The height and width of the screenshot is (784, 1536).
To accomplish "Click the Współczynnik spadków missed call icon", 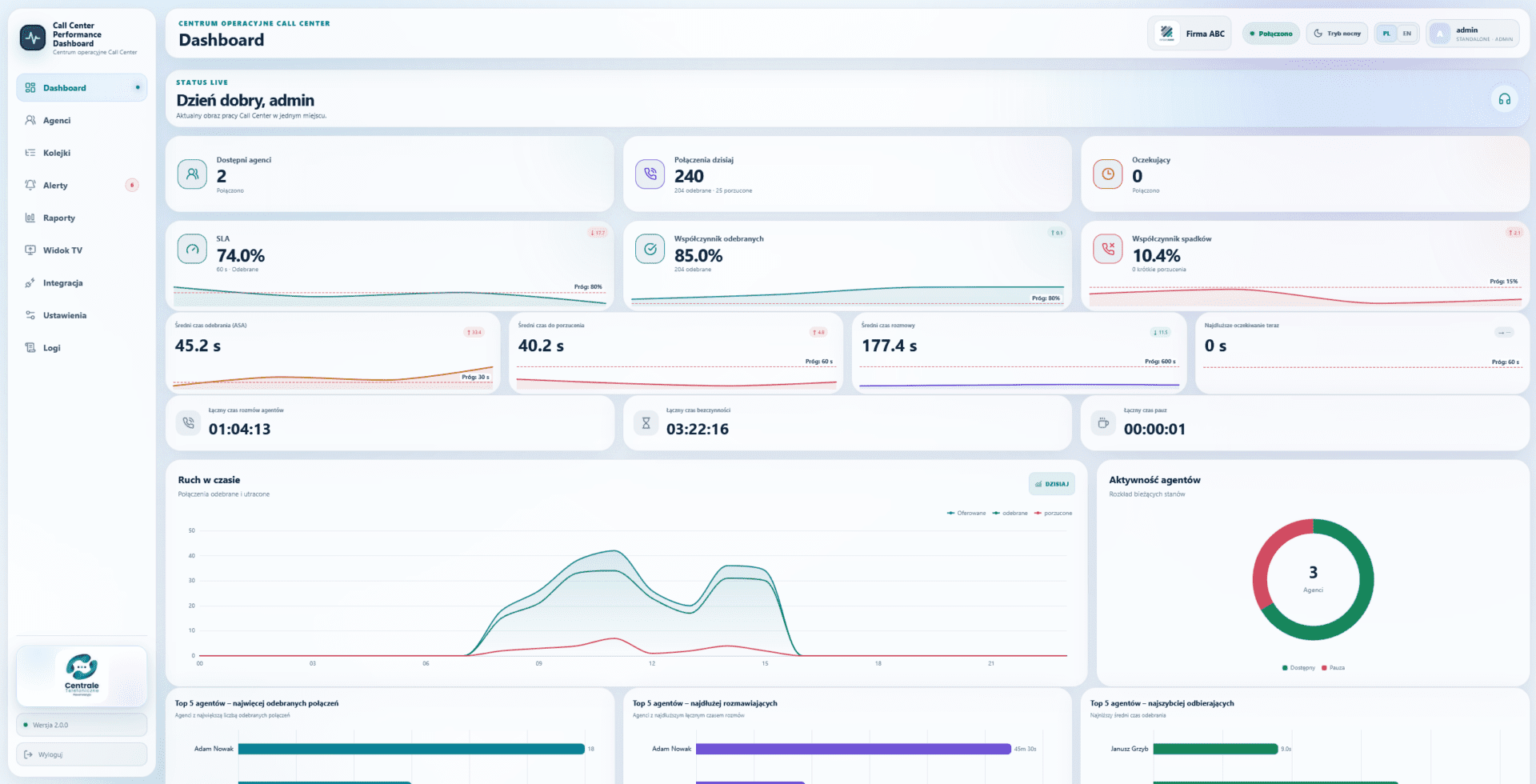I will pos(1108,249).
